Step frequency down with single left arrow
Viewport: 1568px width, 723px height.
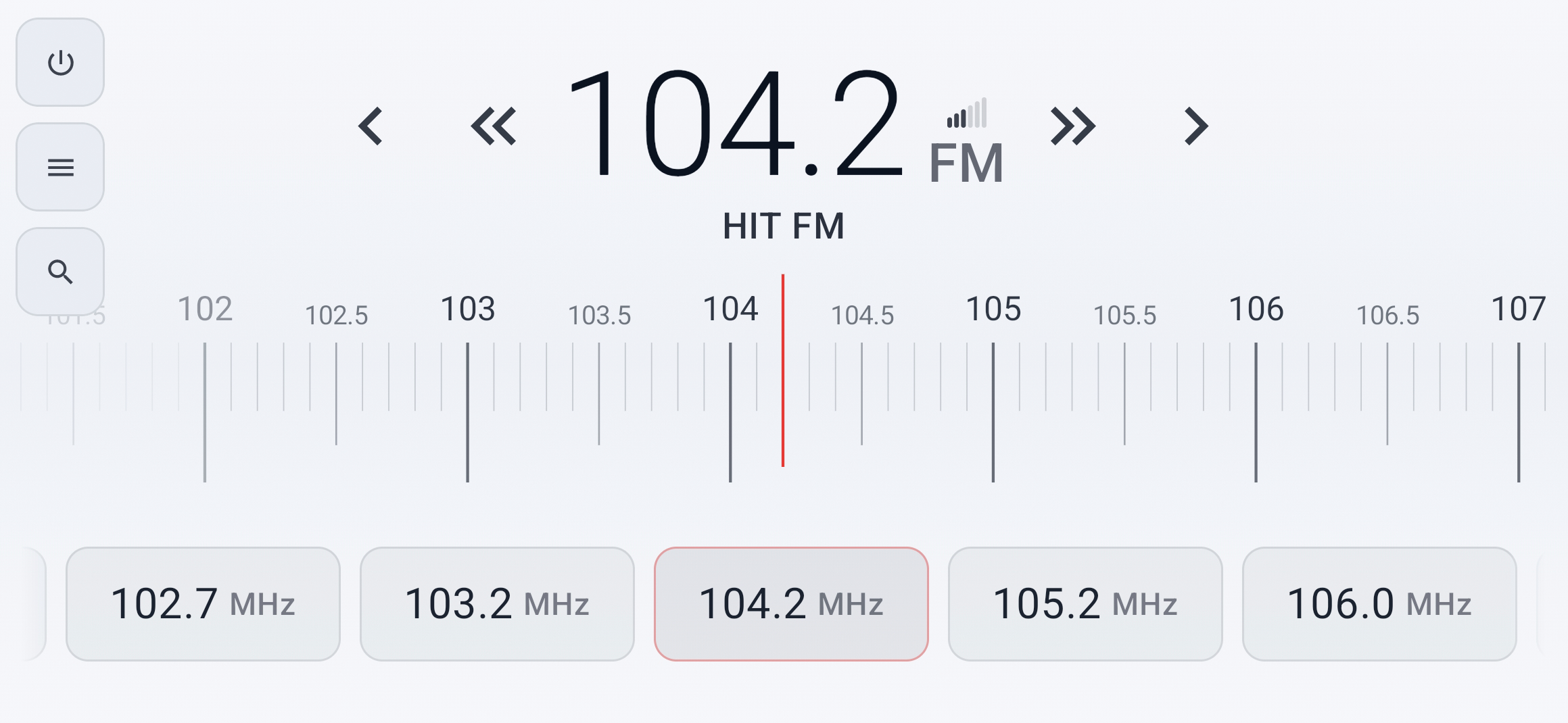[x=371, y=126]
